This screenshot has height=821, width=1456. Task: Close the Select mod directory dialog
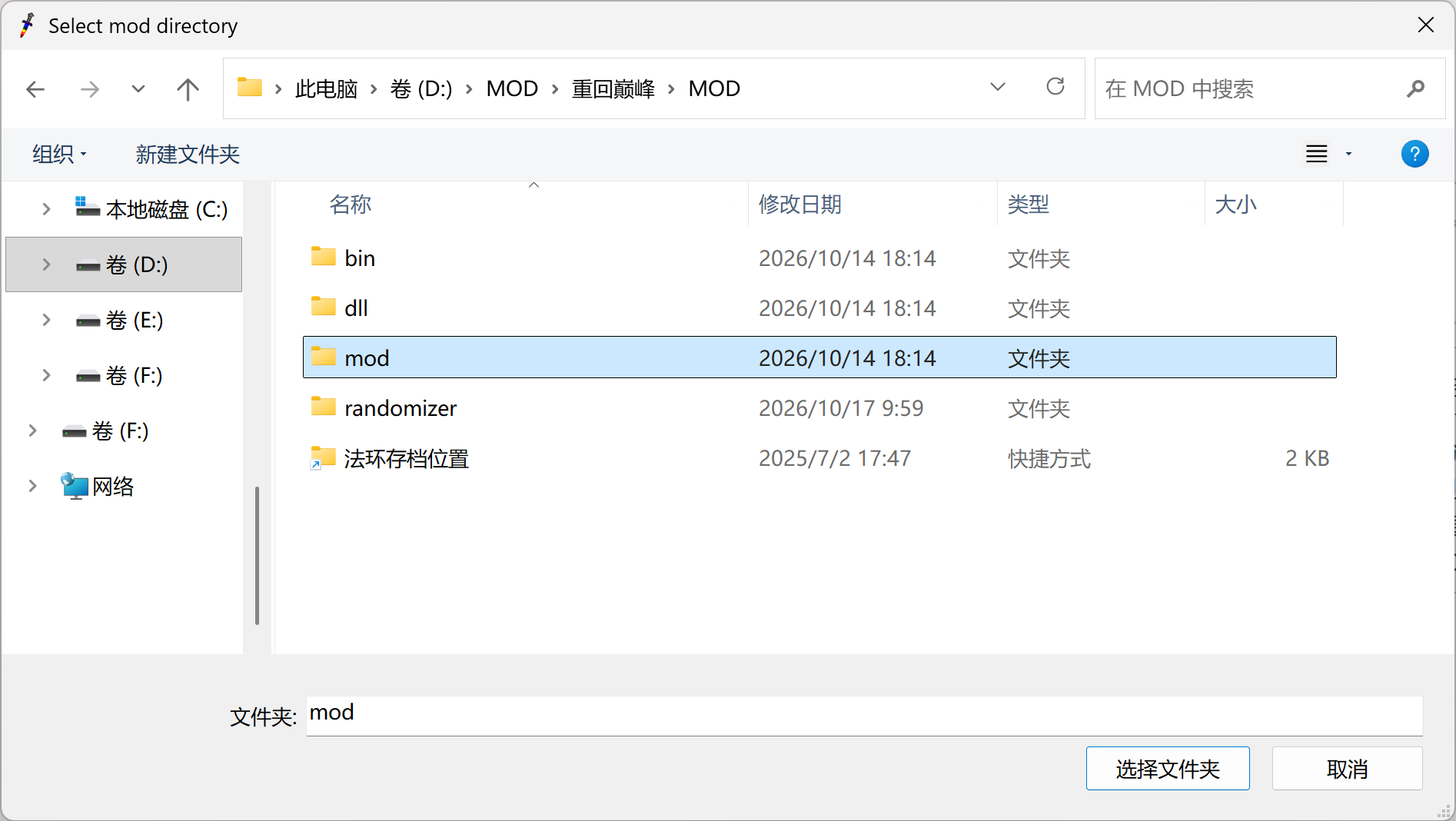(x=1426, y=25)
